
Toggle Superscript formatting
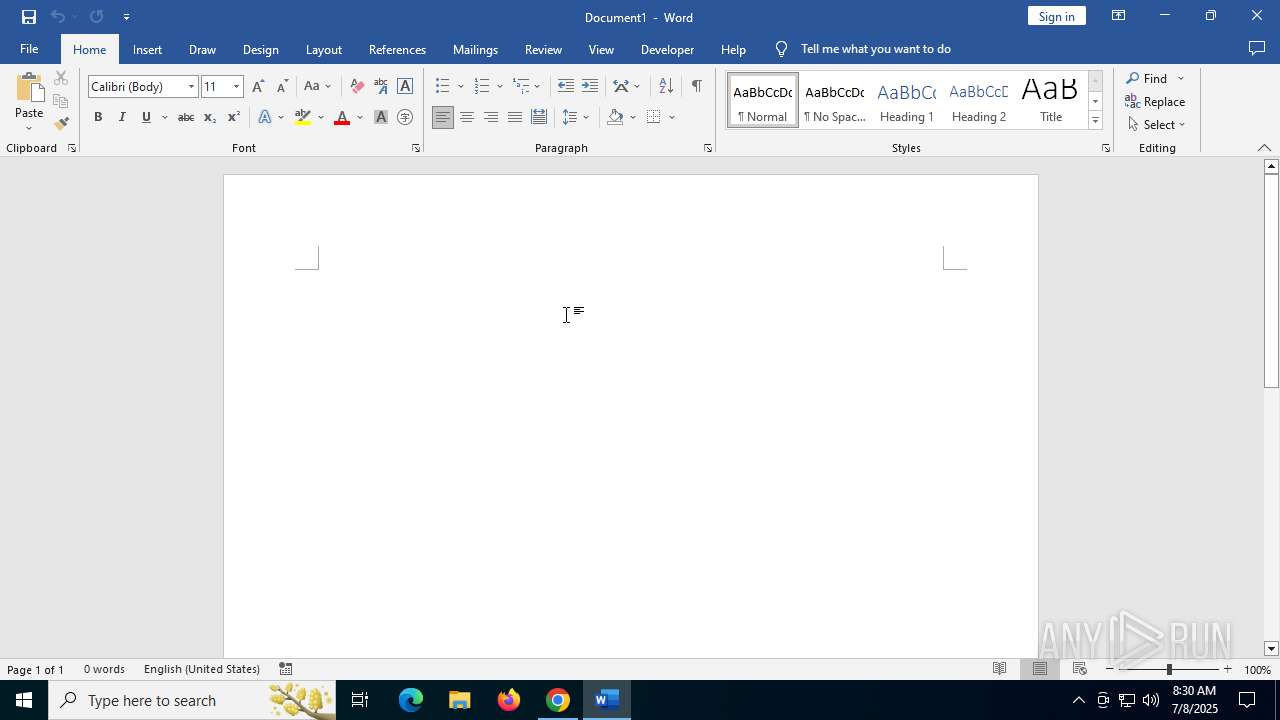[234, 117]
